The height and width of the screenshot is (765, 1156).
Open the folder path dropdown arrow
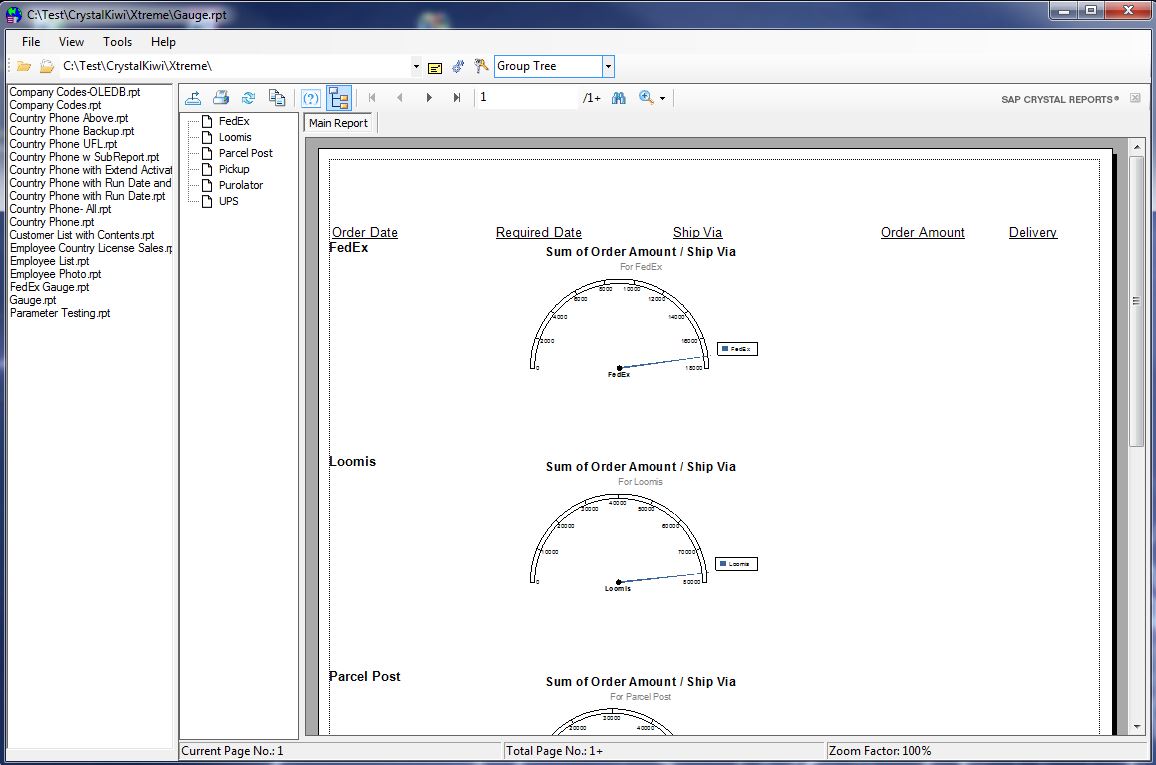click(417, 66)
